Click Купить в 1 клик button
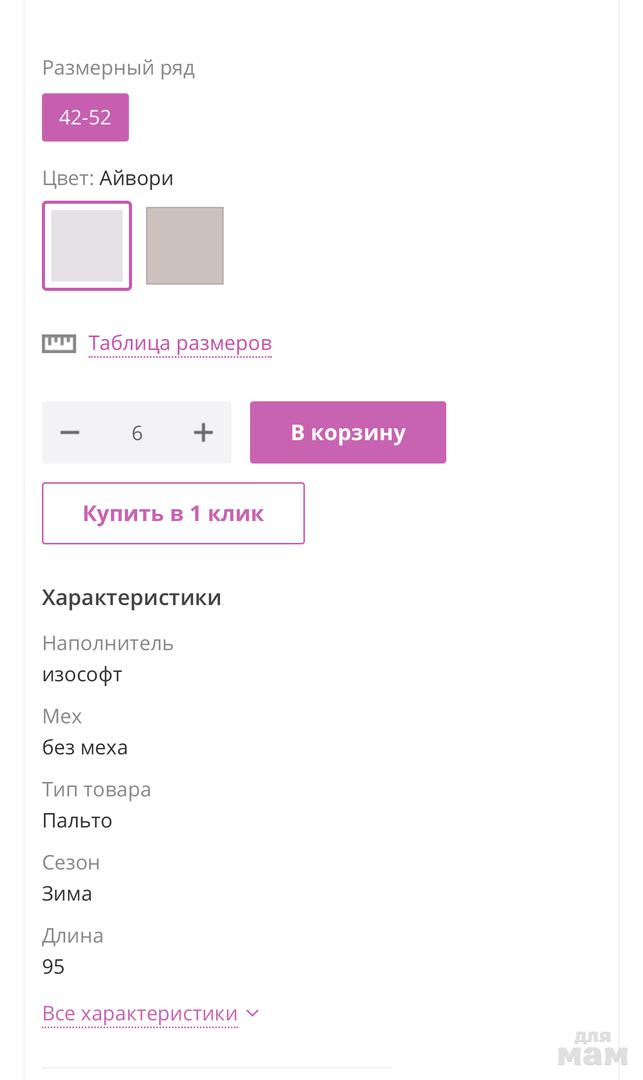 click(173, 514)
